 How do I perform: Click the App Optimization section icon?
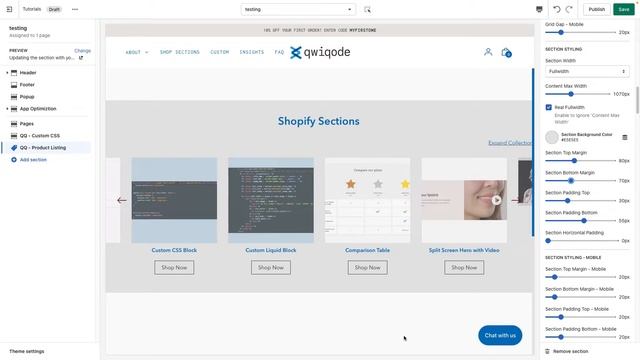tap(14, 109)
